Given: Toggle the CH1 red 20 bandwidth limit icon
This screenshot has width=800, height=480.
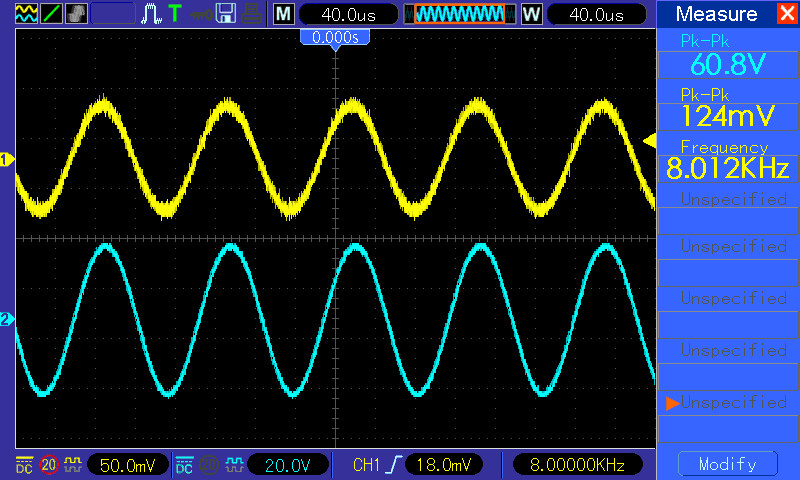Looking at the screenshot, I should coord(48,464).
